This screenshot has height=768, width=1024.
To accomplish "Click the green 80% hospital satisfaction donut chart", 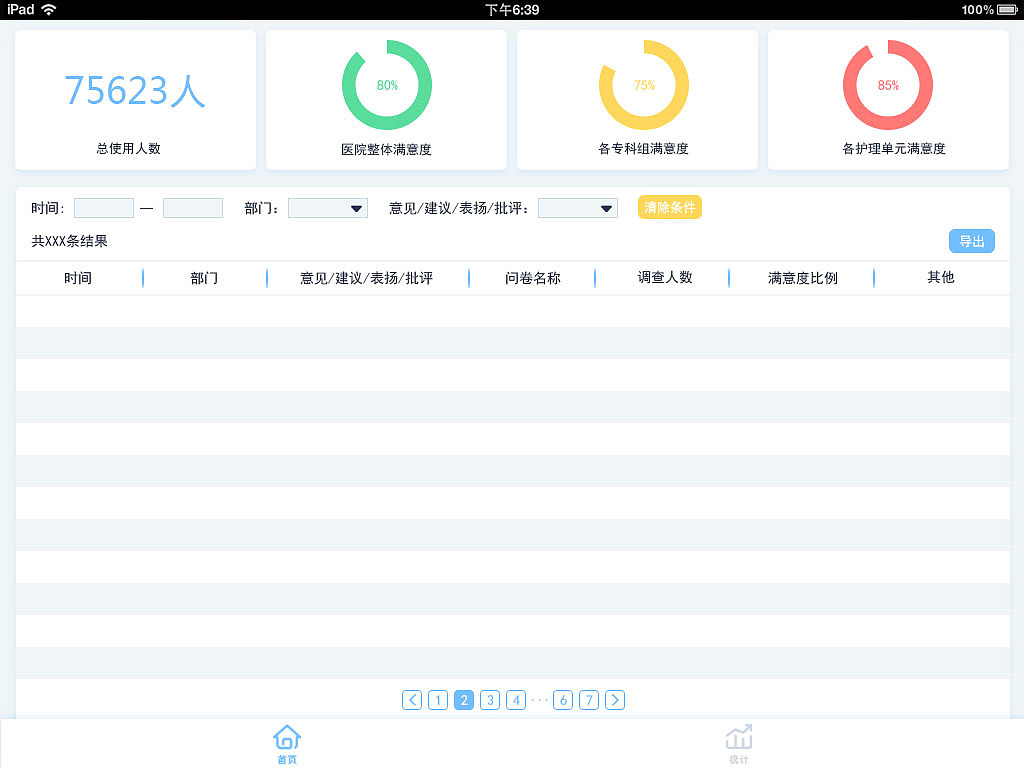I will tap(386, 85).
